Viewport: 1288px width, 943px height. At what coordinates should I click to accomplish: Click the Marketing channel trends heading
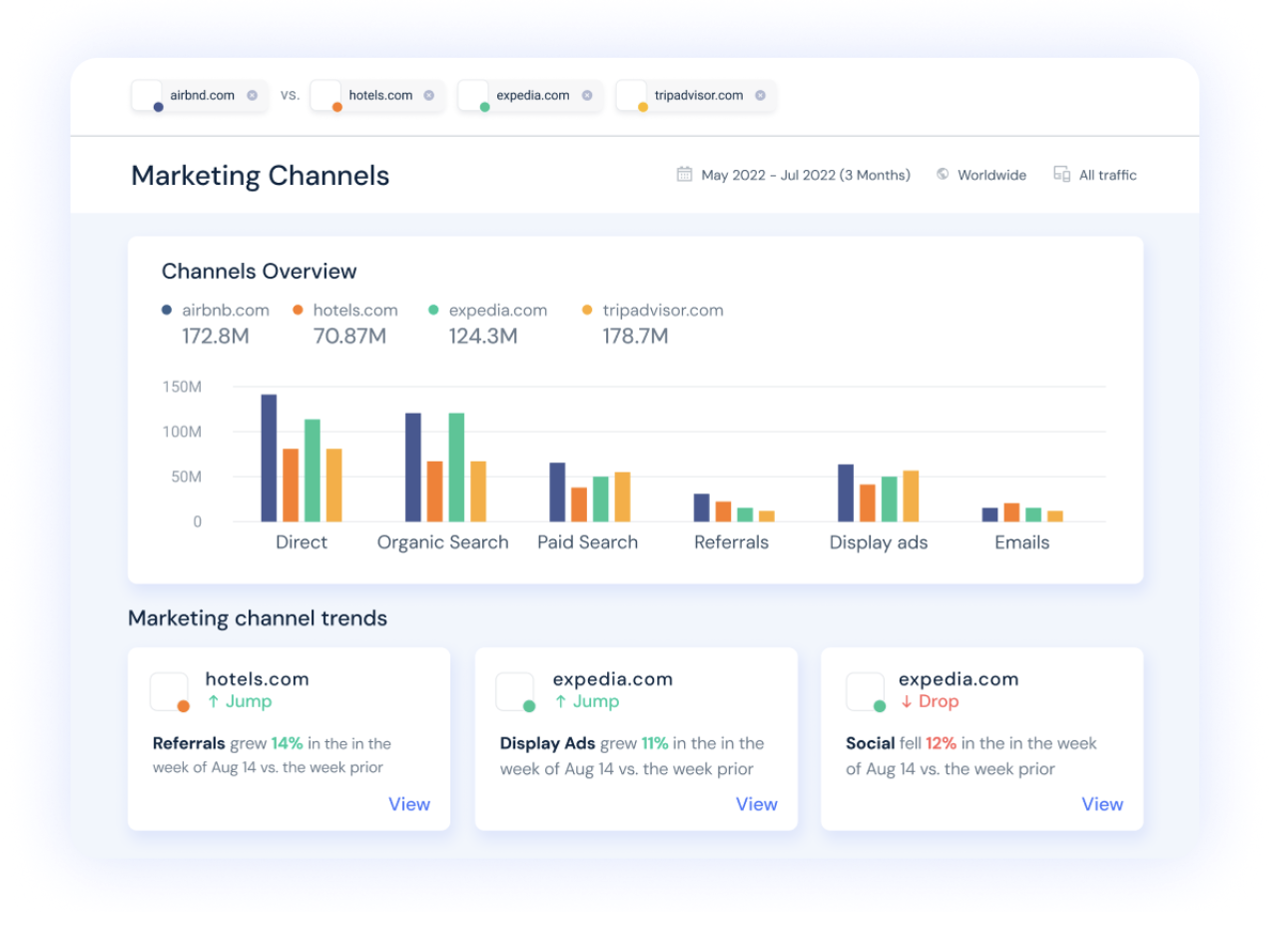click(258, 618)
